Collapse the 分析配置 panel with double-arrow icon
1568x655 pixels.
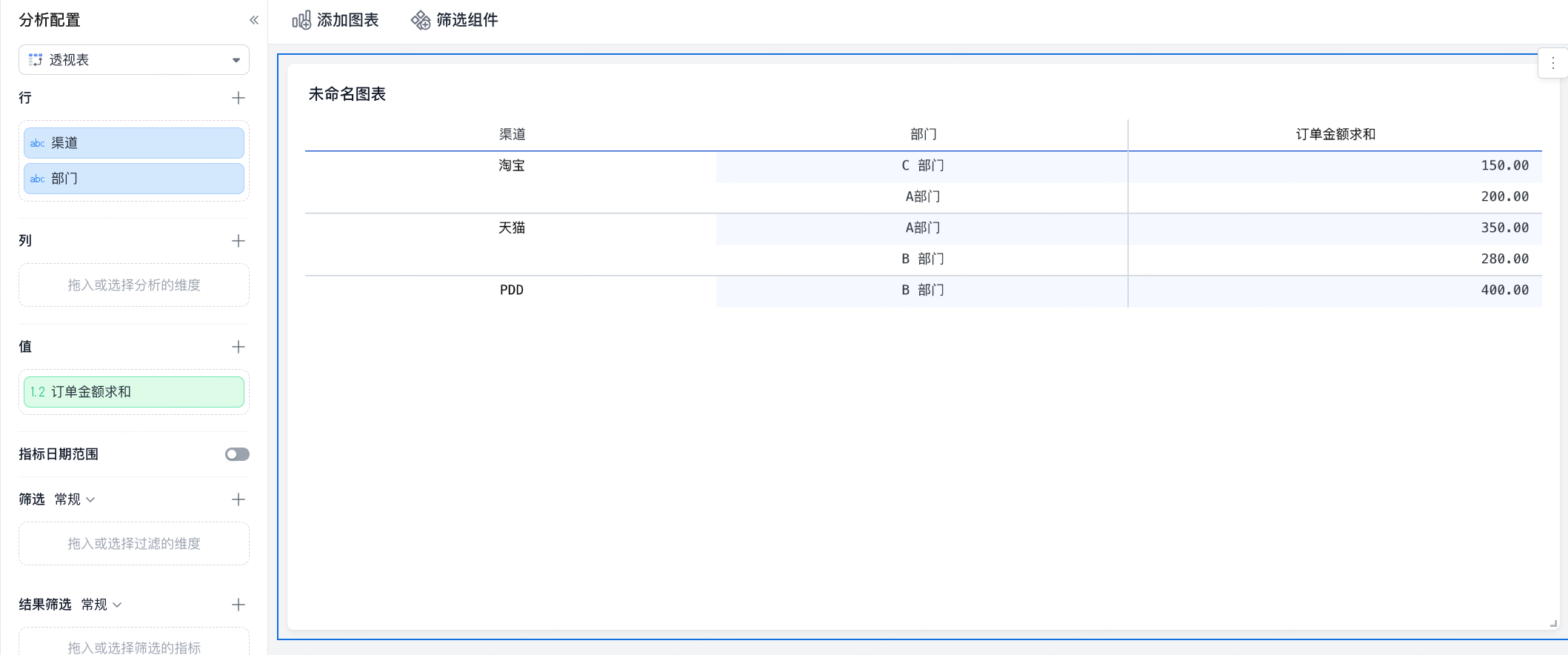point(254,20)
